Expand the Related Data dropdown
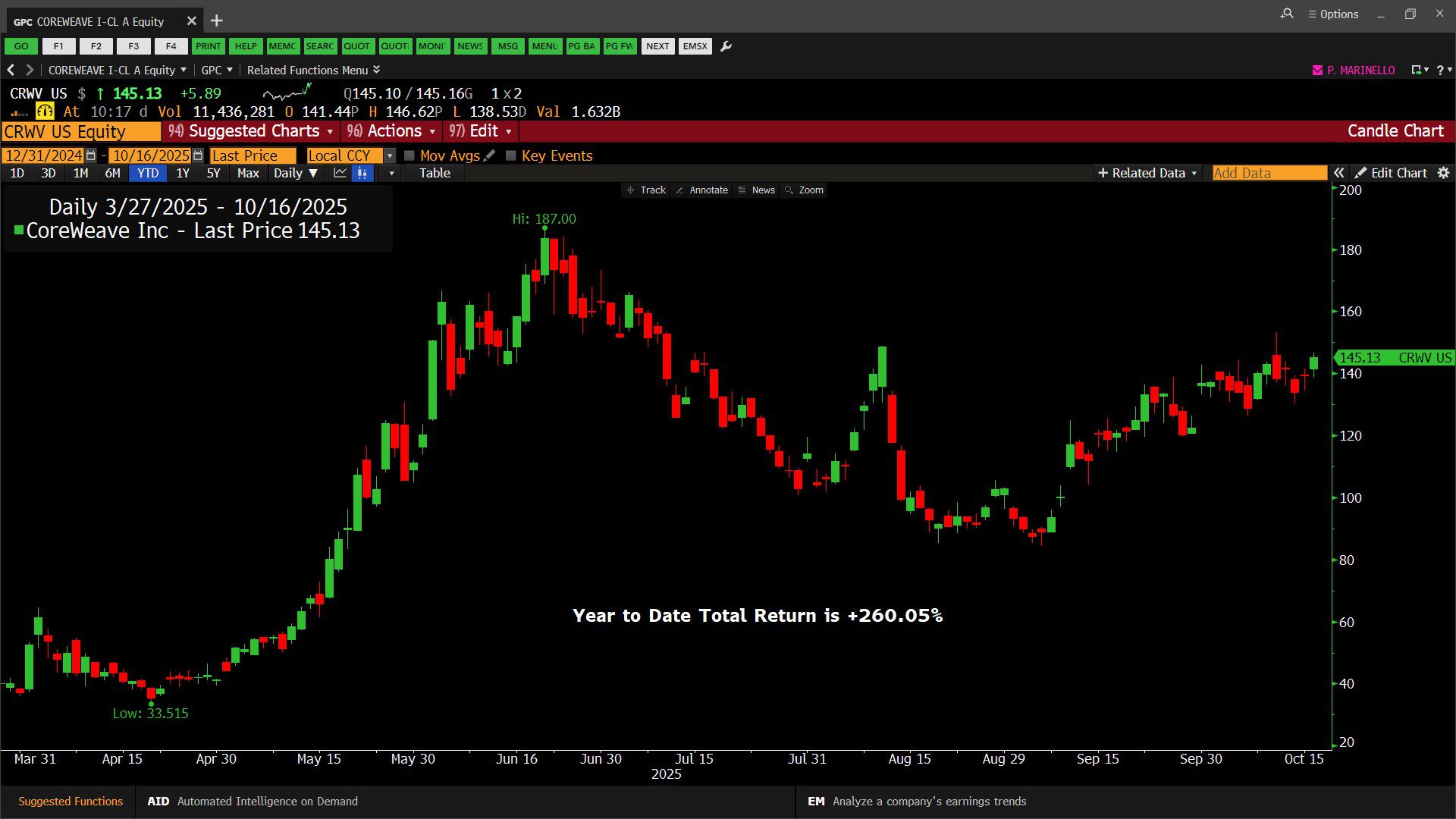This screenshot has width=1456, height=819. tap(1147, 173)
